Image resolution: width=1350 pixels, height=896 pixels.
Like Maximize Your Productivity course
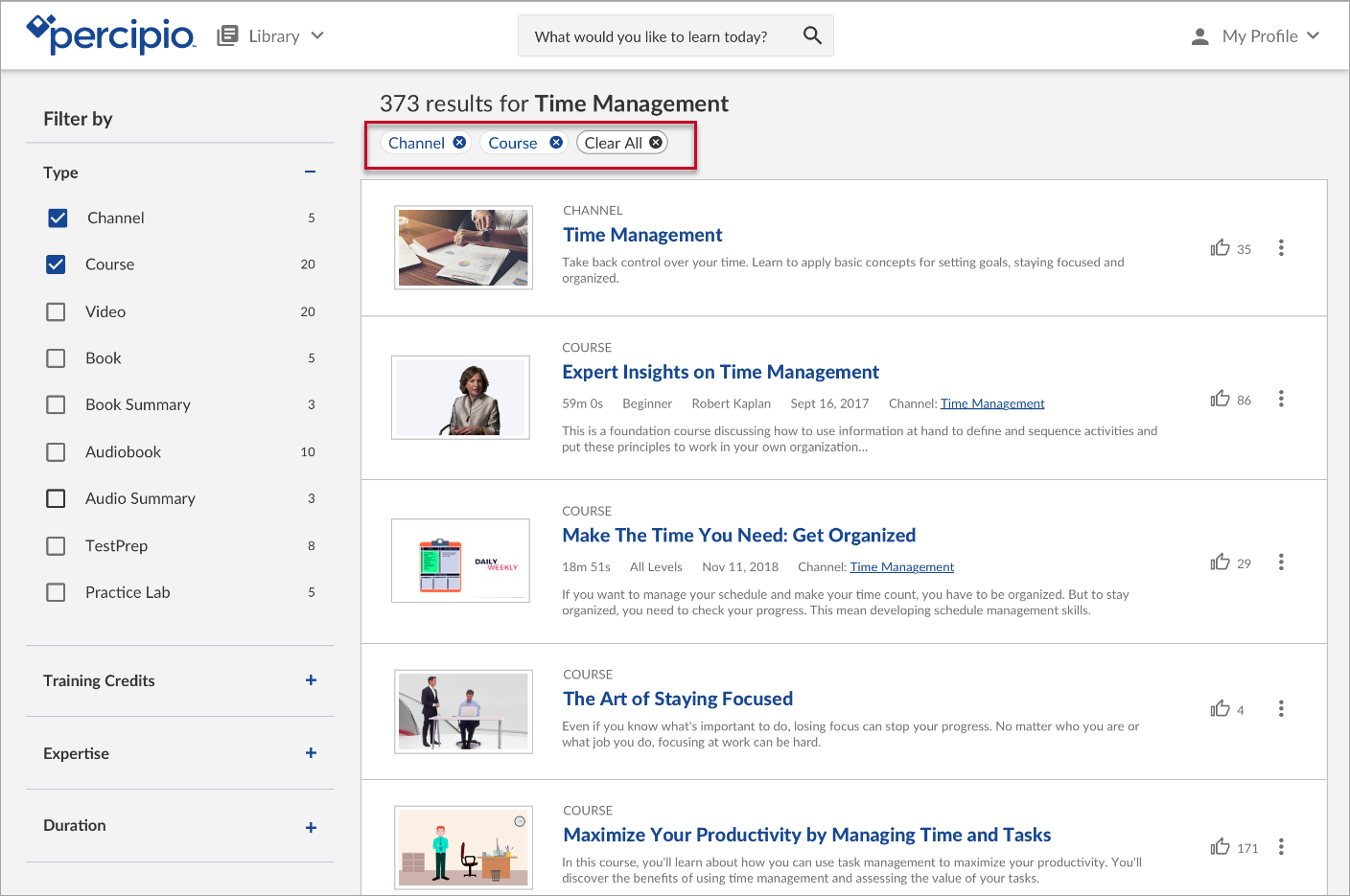(x=1220, y=847)
